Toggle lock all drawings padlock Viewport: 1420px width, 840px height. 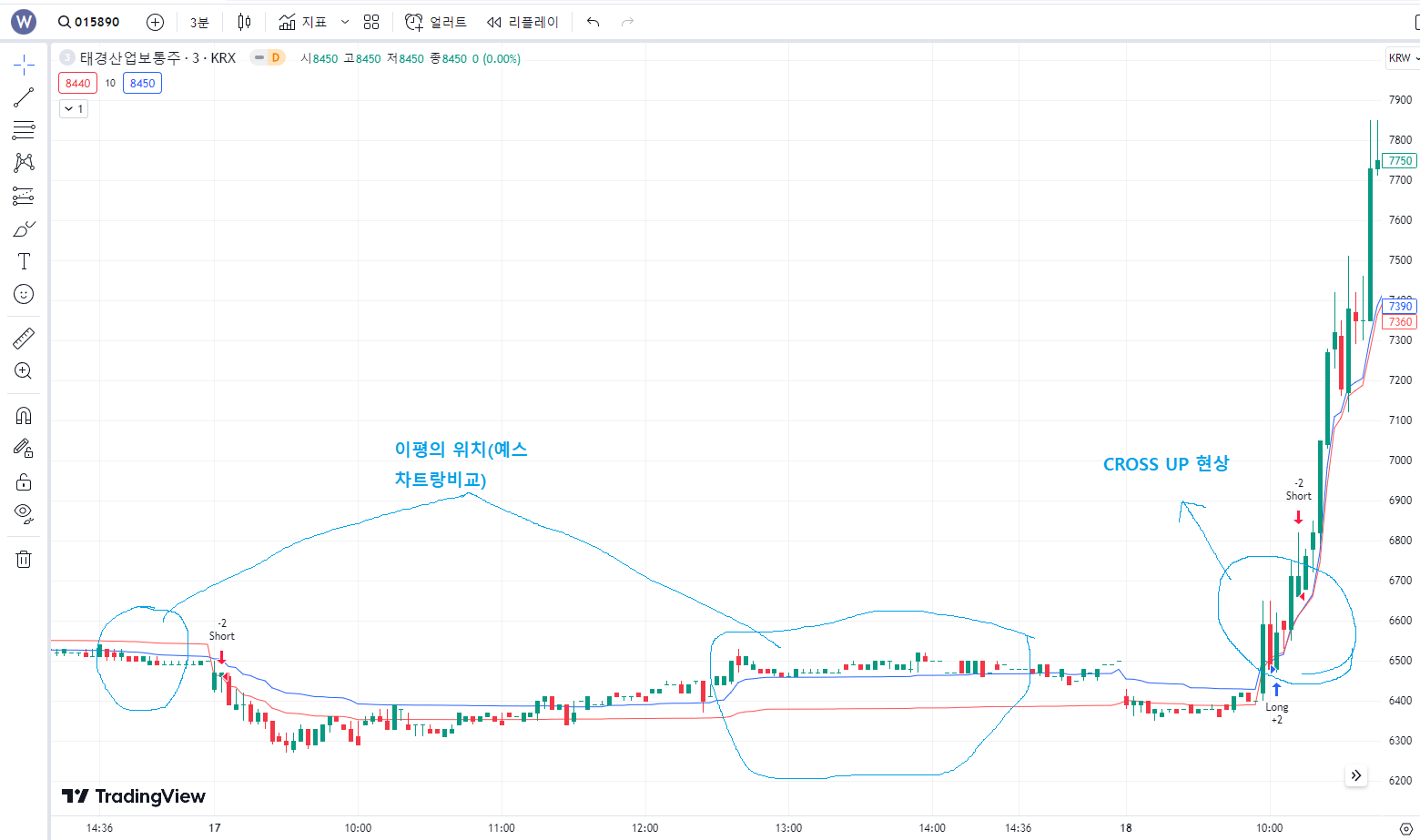(24, 481)
